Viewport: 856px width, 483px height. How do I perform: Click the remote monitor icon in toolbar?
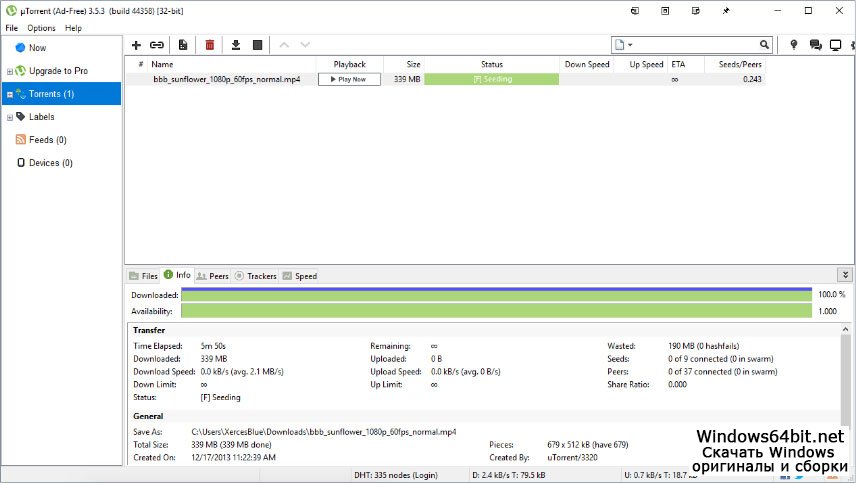coord(836,45)
